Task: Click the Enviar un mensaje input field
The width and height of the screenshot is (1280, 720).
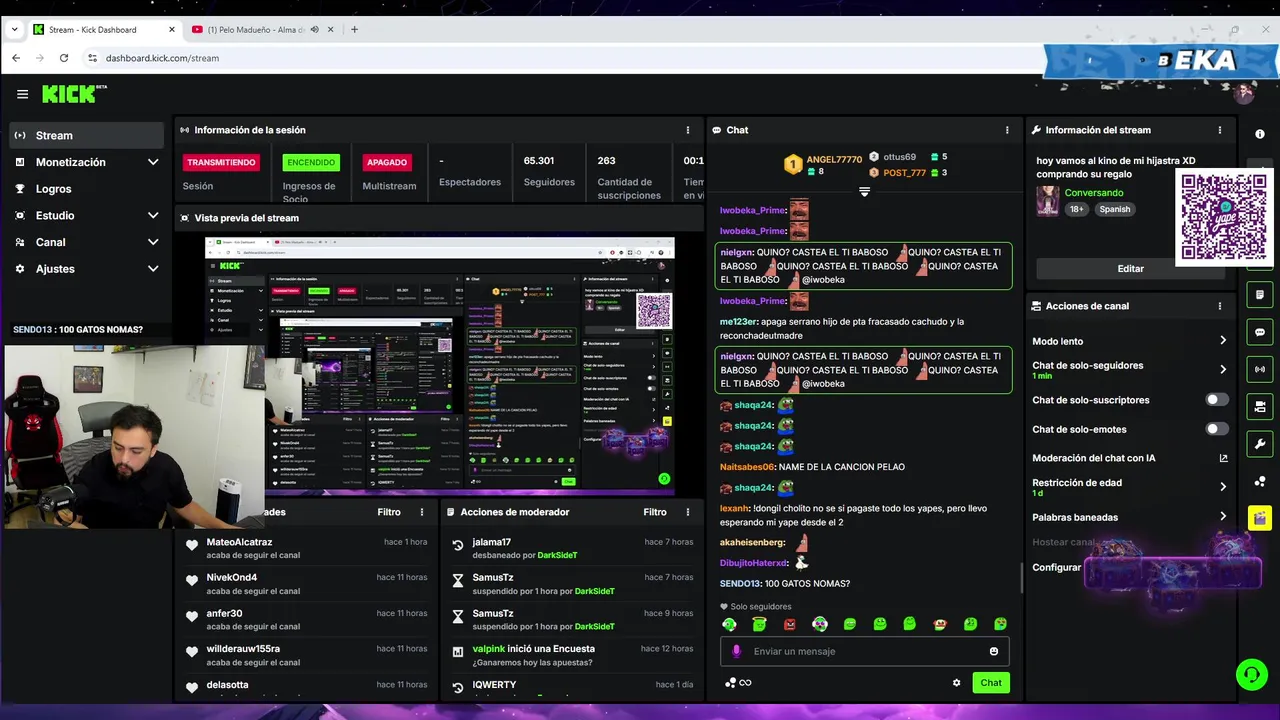Action: (865, 651)
